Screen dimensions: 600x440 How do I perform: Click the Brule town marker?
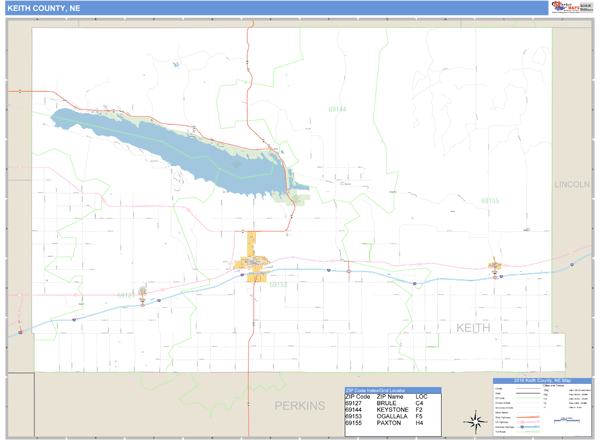(143, 294)
